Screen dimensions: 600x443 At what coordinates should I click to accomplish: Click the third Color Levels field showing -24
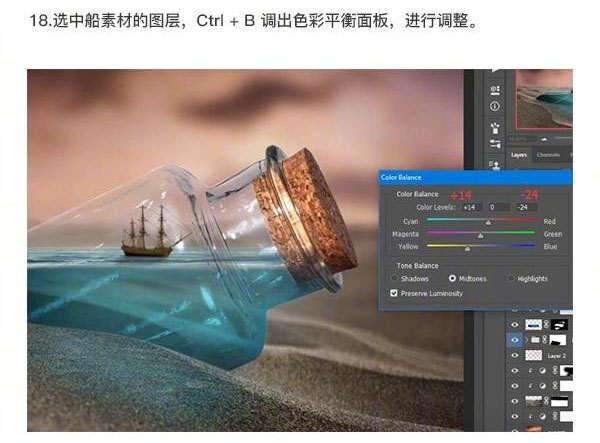527,207
